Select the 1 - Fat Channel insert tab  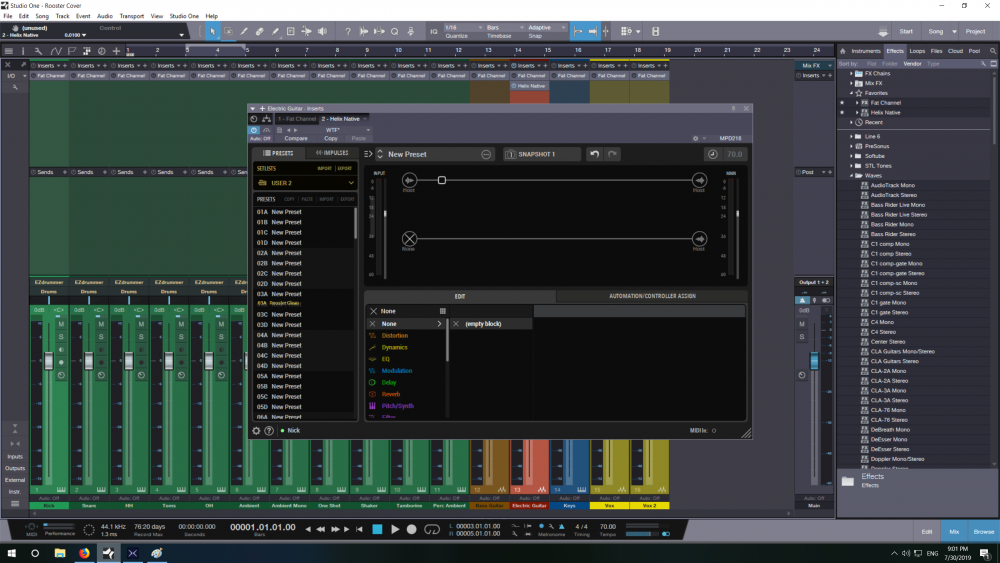point(297,119)
